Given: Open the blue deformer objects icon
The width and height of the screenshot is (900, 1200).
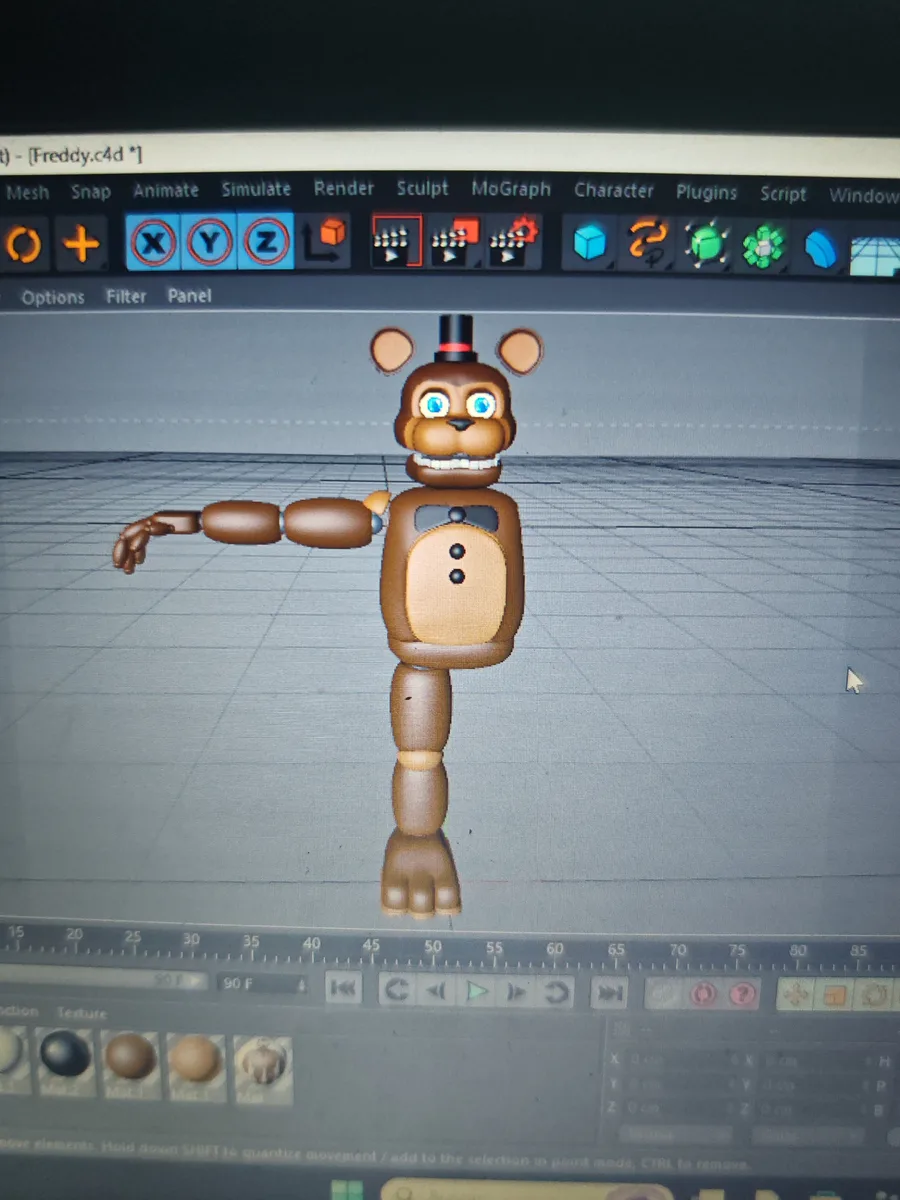Looking at the screenshot, I should coord(820,248).
